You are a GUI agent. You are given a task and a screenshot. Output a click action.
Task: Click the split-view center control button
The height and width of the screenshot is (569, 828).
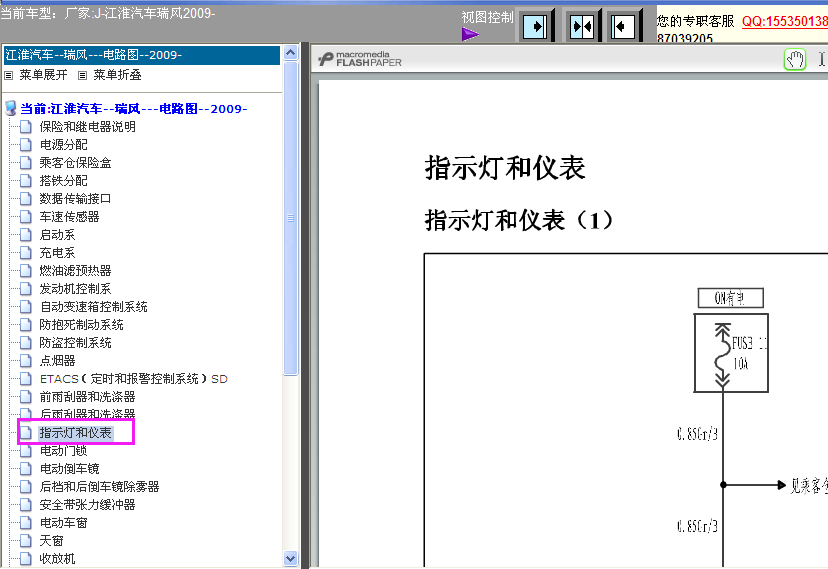582,26
